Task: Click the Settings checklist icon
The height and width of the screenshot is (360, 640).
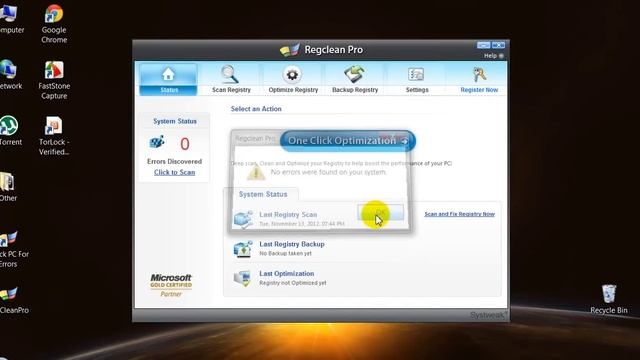Action: pos(416,74)
